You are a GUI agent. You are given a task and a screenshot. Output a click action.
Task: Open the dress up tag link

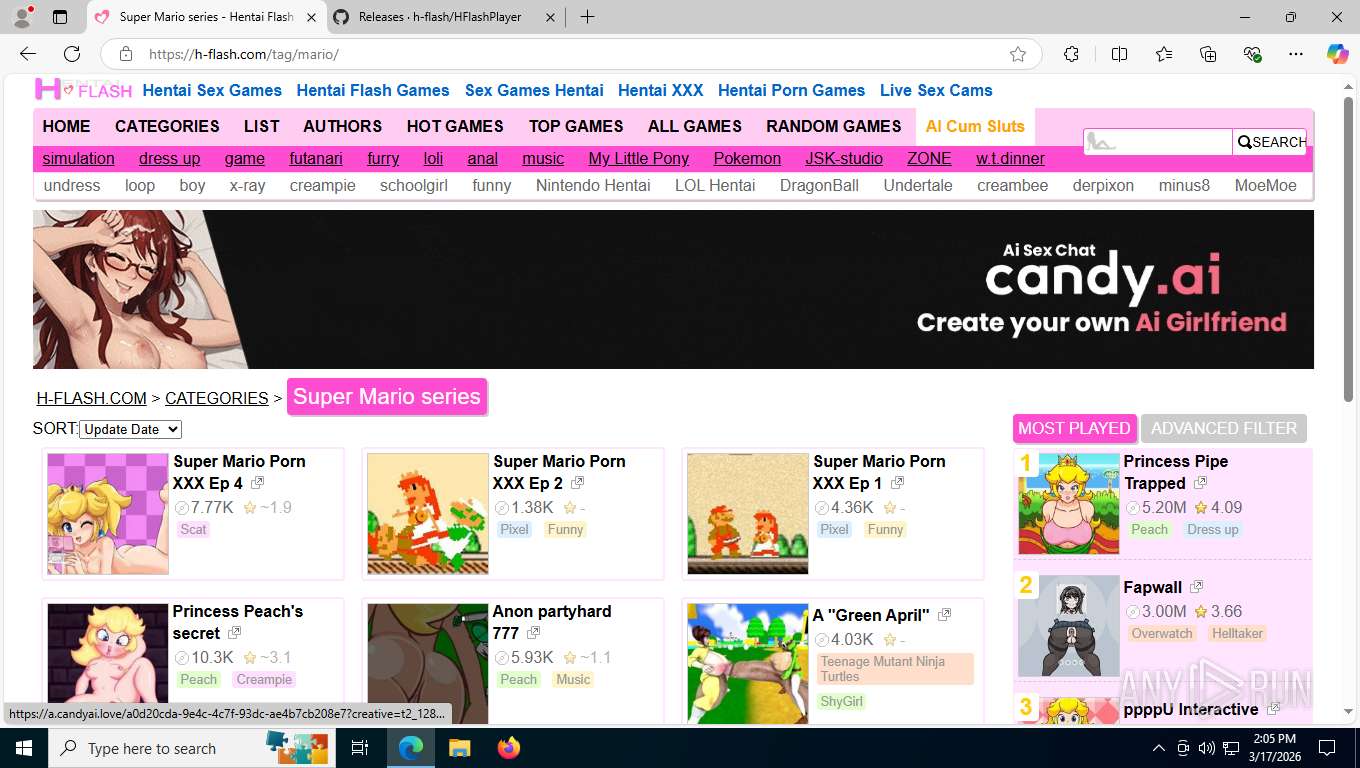[170, 158]
